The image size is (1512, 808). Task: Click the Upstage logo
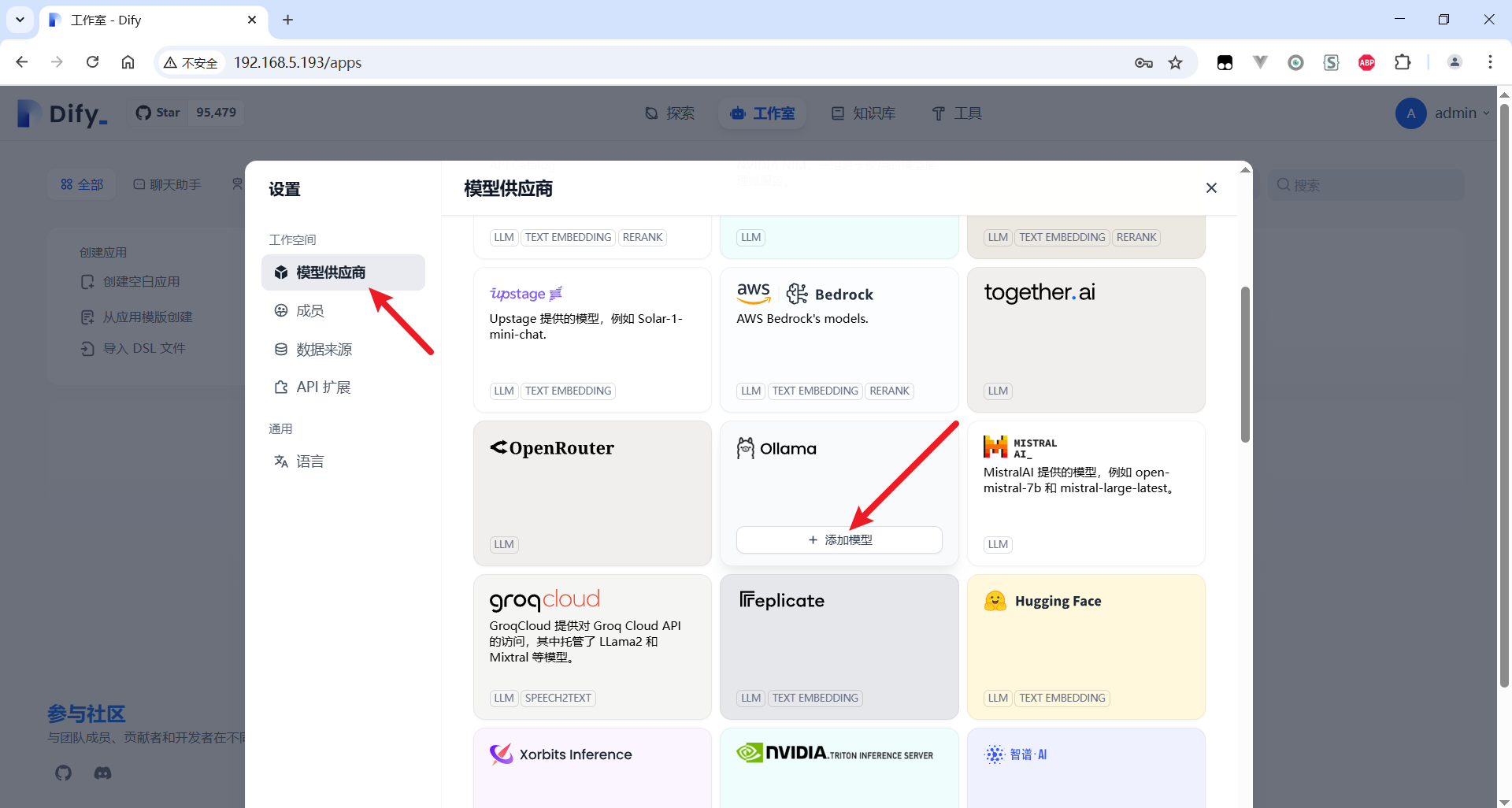pos(526,294)
